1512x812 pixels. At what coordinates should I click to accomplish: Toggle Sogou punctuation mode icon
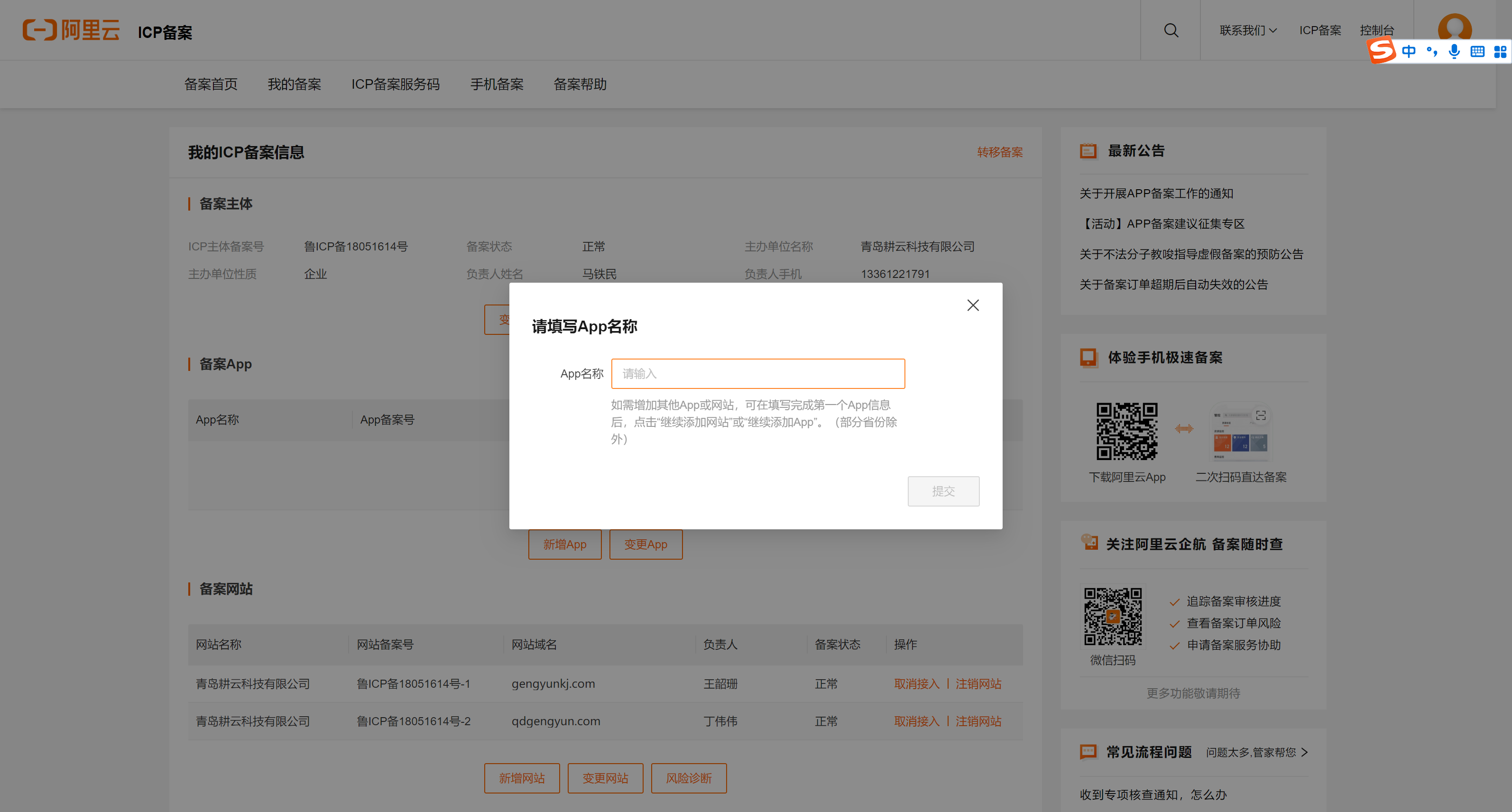pos(1431,51)
